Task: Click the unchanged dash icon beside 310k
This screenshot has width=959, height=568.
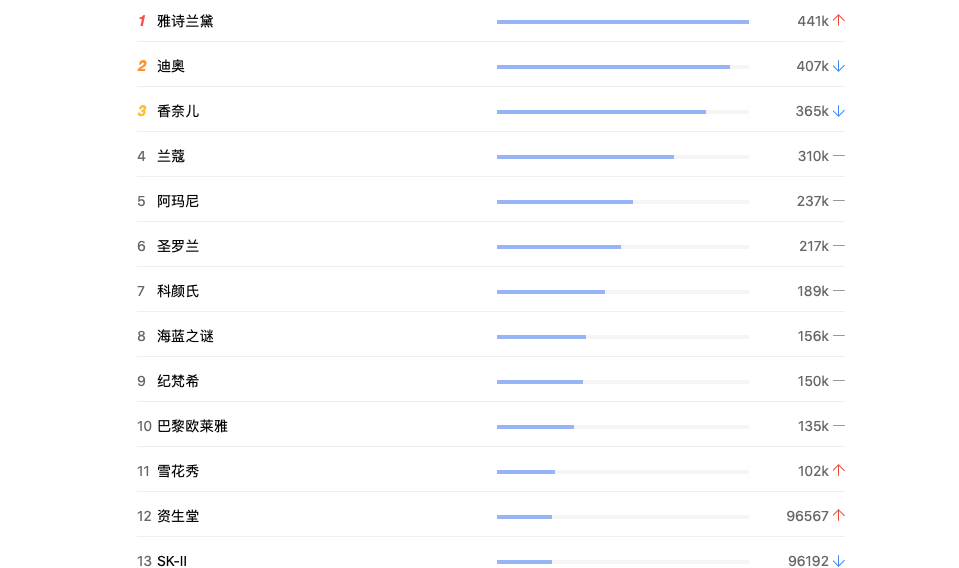Action: pos(839,156)
